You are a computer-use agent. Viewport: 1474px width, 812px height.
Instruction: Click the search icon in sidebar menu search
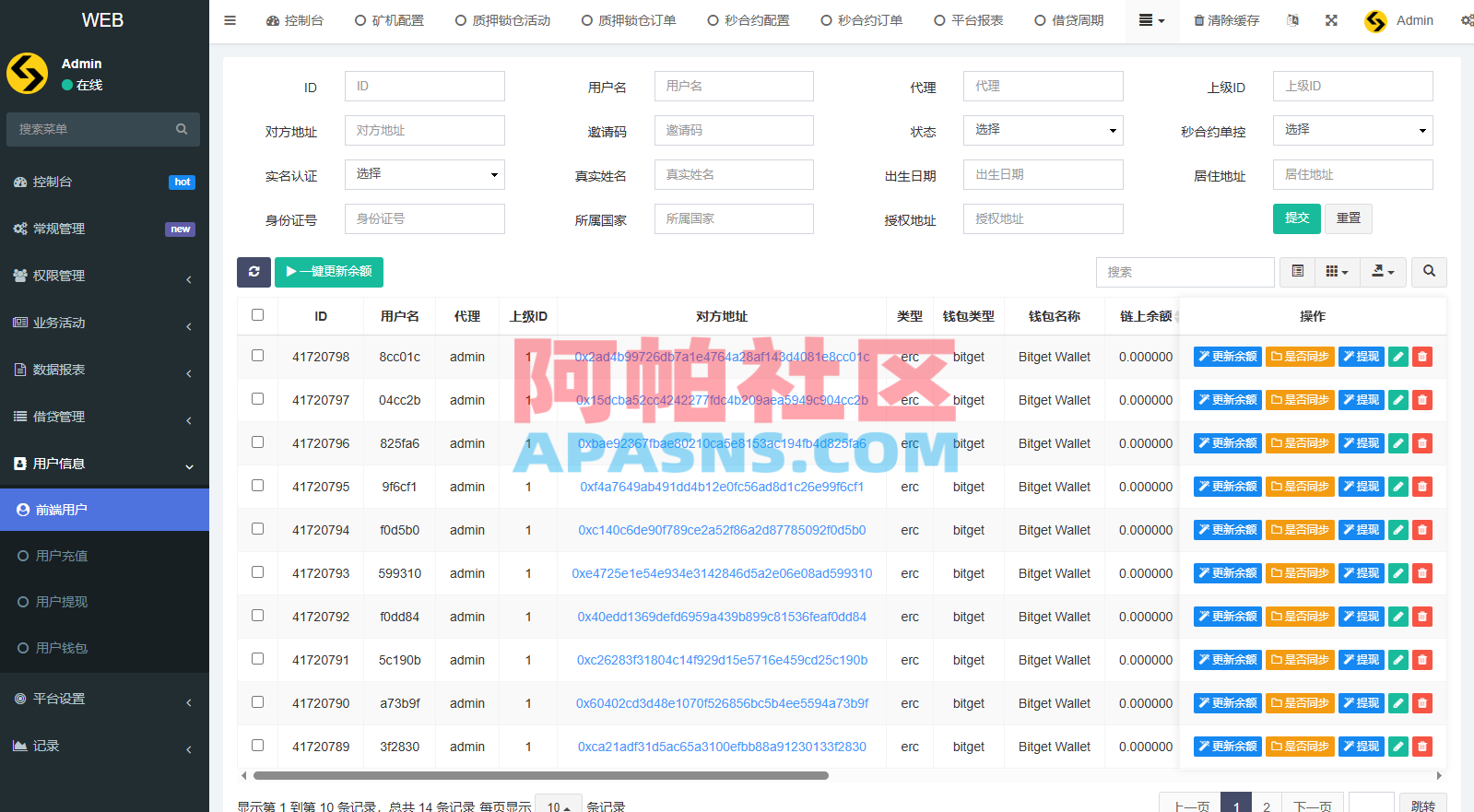(182, 129)
